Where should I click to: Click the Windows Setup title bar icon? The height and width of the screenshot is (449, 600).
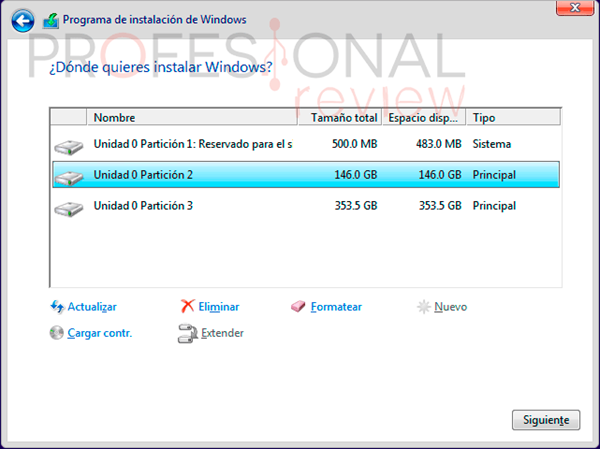point(51,21)
